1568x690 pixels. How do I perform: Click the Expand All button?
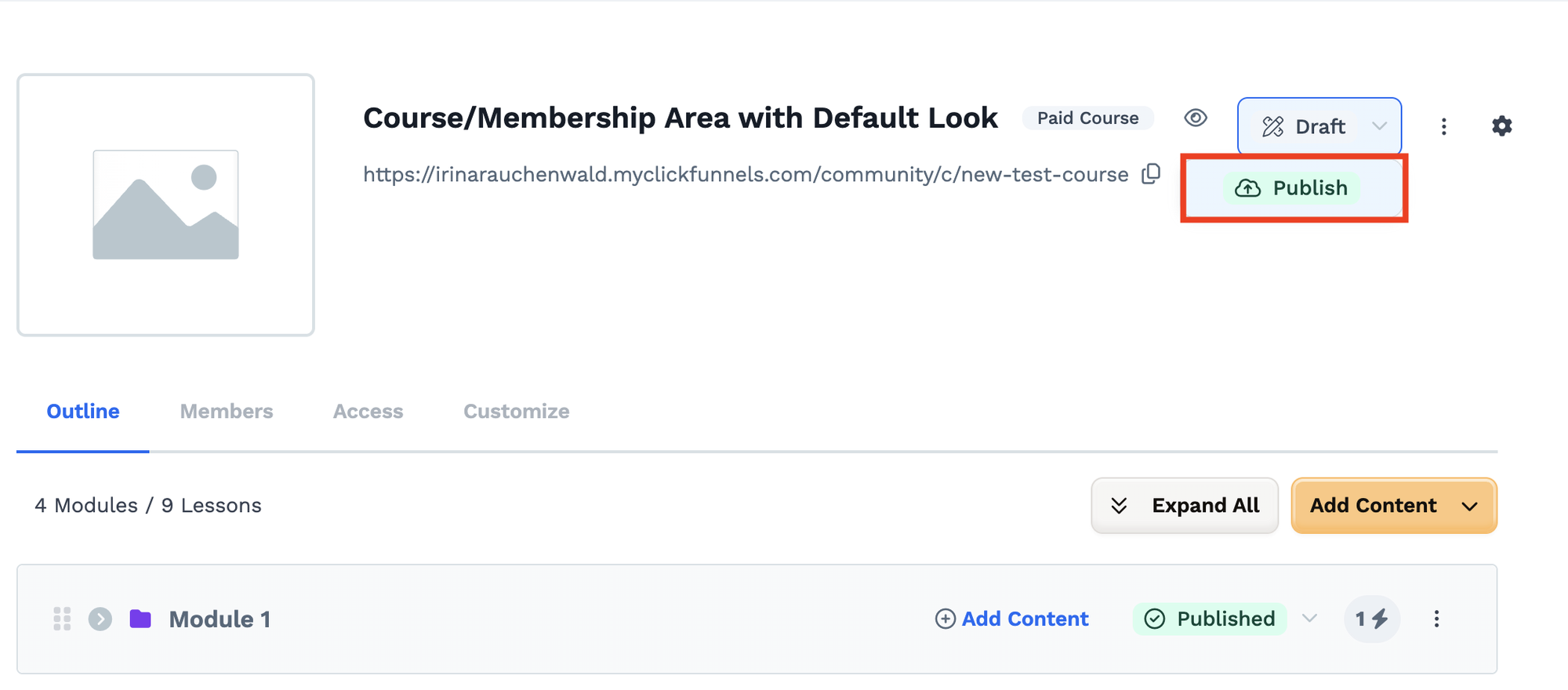[x=1185, y=506]
